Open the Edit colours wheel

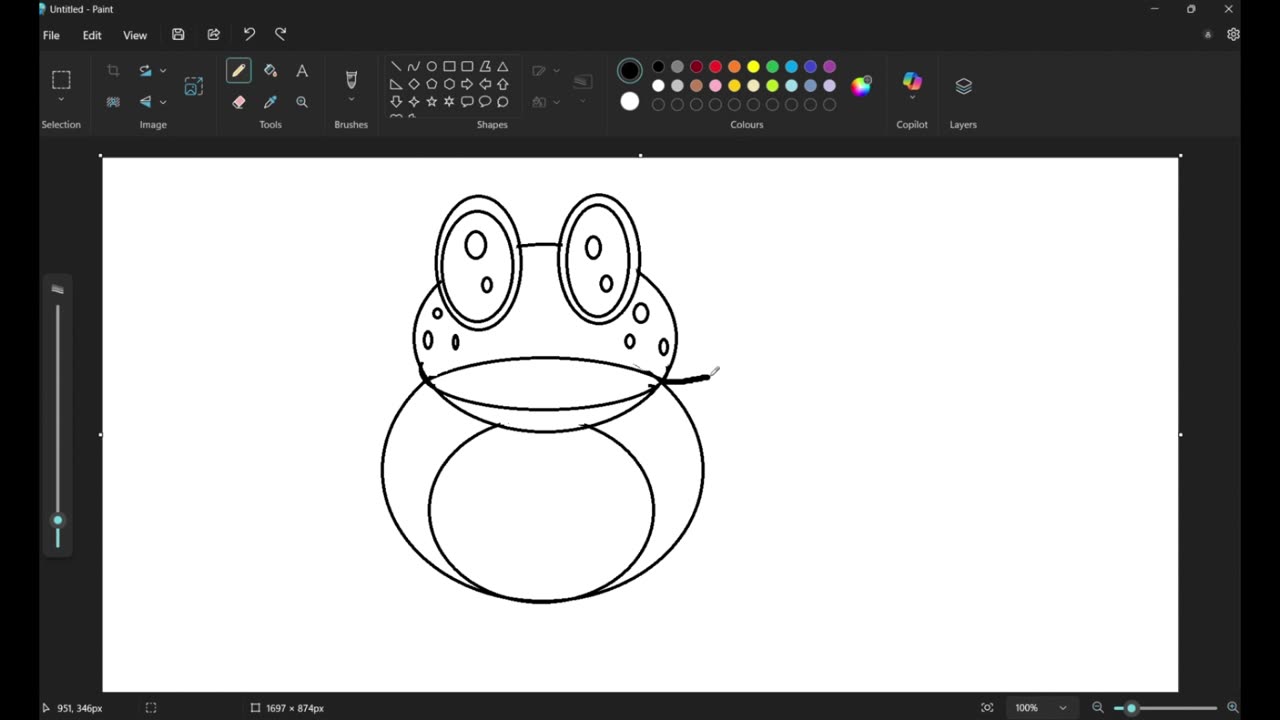pos(861,86)
